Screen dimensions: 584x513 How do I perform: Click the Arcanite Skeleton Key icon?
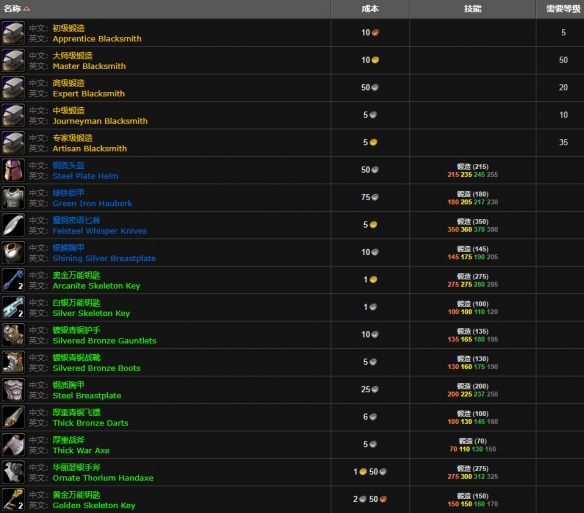click(13, 280)
